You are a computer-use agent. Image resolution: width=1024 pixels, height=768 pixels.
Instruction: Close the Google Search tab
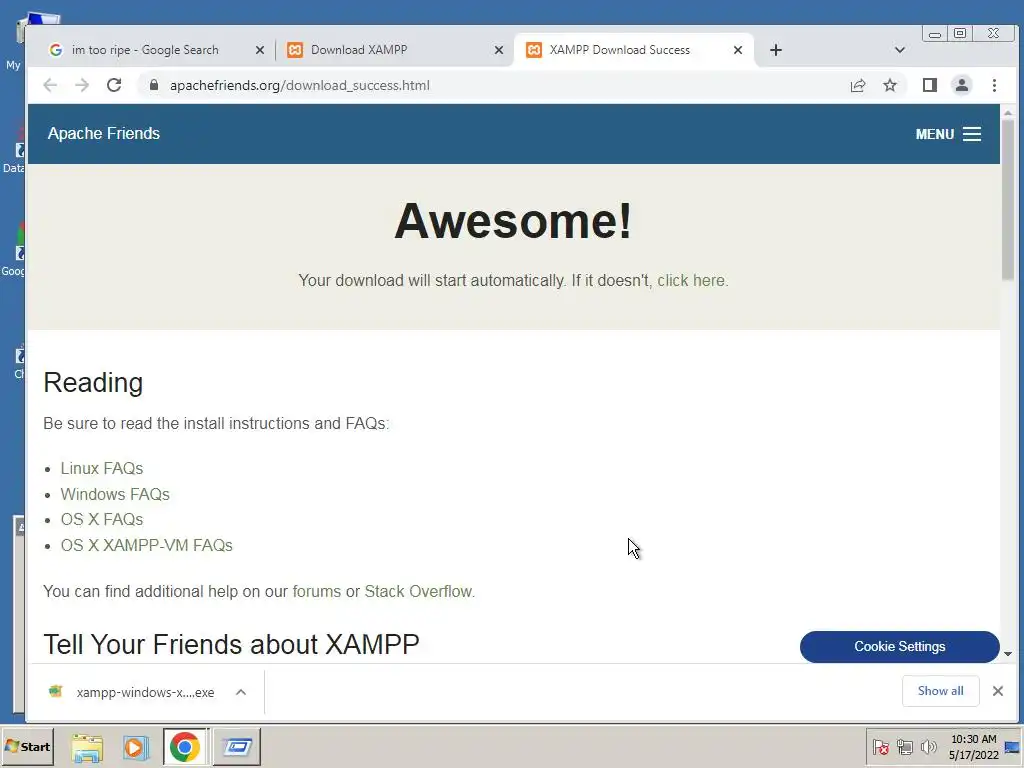pos(260,50)
